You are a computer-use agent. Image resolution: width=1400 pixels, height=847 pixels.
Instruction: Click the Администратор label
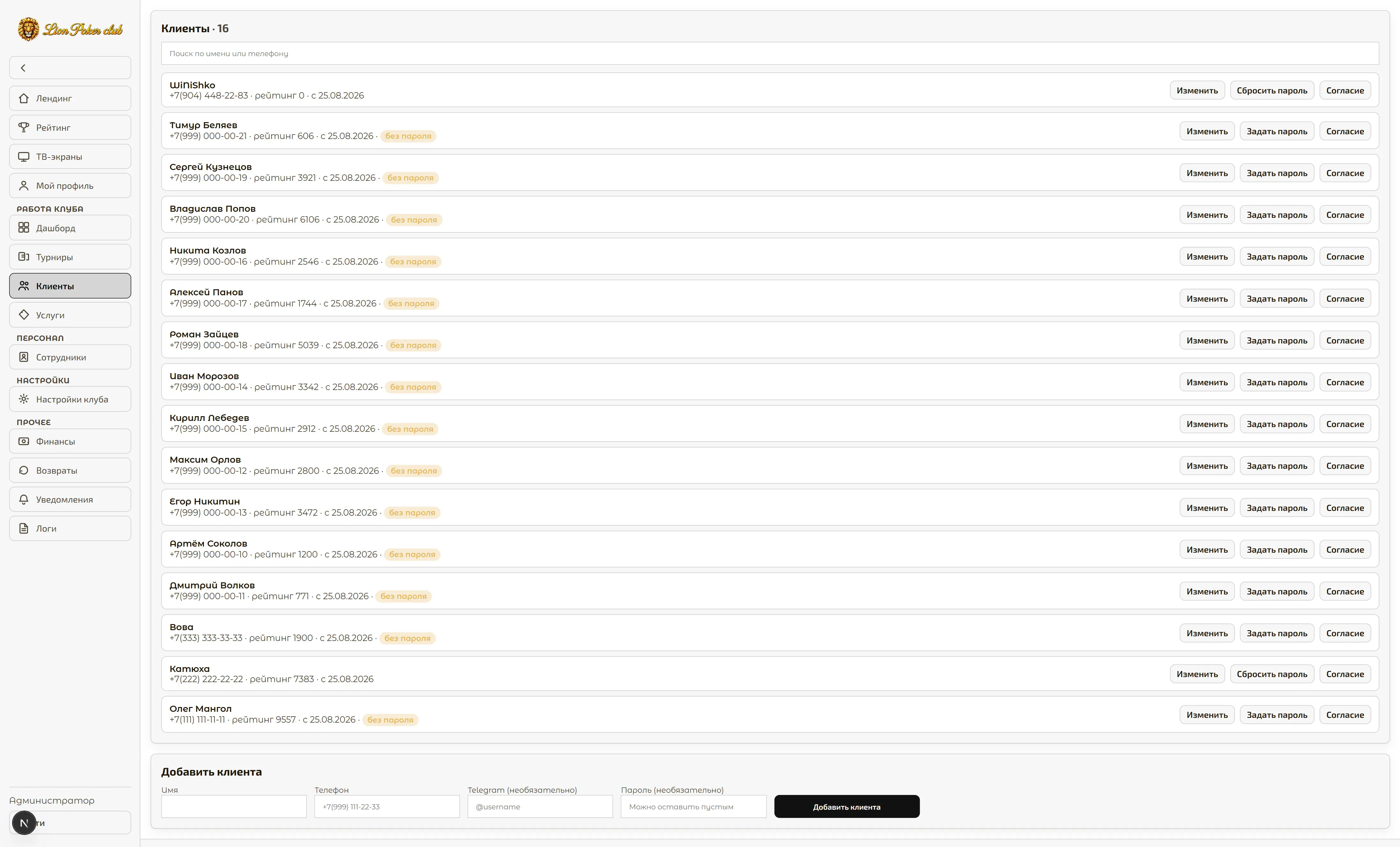click(x=52, y=800)
